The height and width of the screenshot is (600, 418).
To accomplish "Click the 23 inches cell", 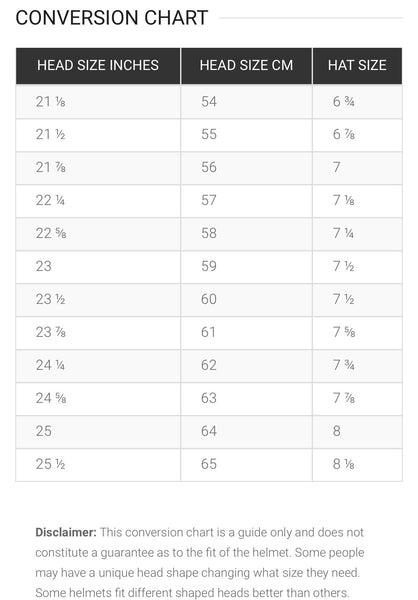I will (98, 266).
